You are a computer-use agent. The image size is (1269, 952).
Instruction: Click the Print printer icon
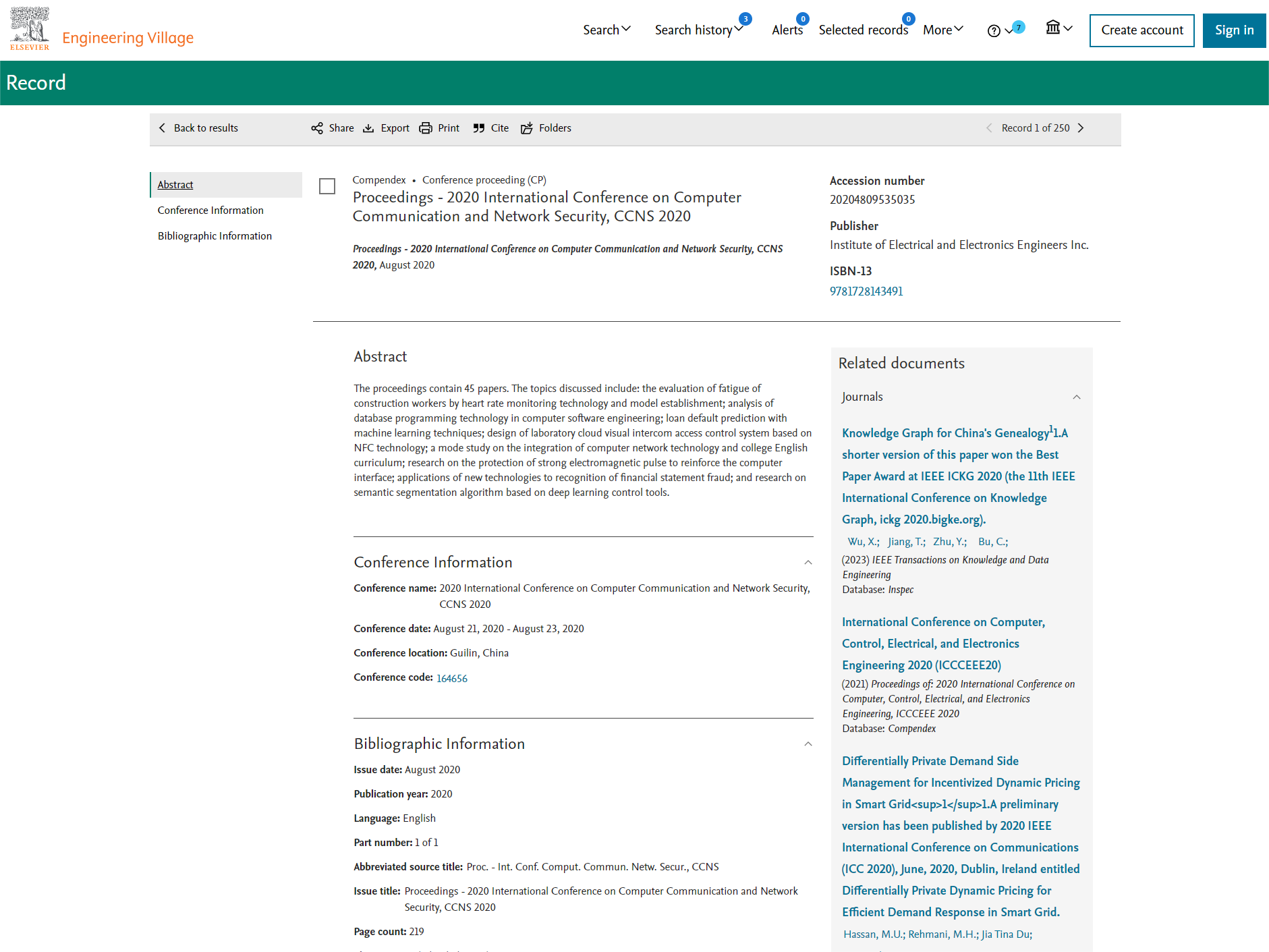426,128
